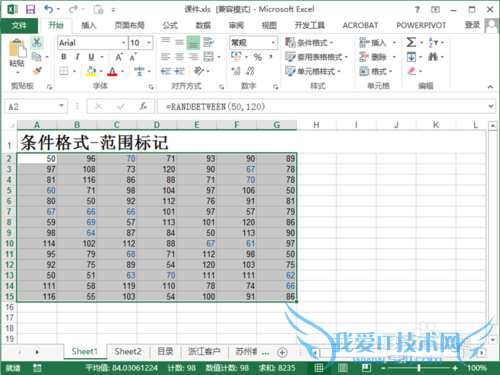This screenshot has height=375, width=500.
Task: Collapse the ribbon with the caret
Action: click(x=490, y=87)
